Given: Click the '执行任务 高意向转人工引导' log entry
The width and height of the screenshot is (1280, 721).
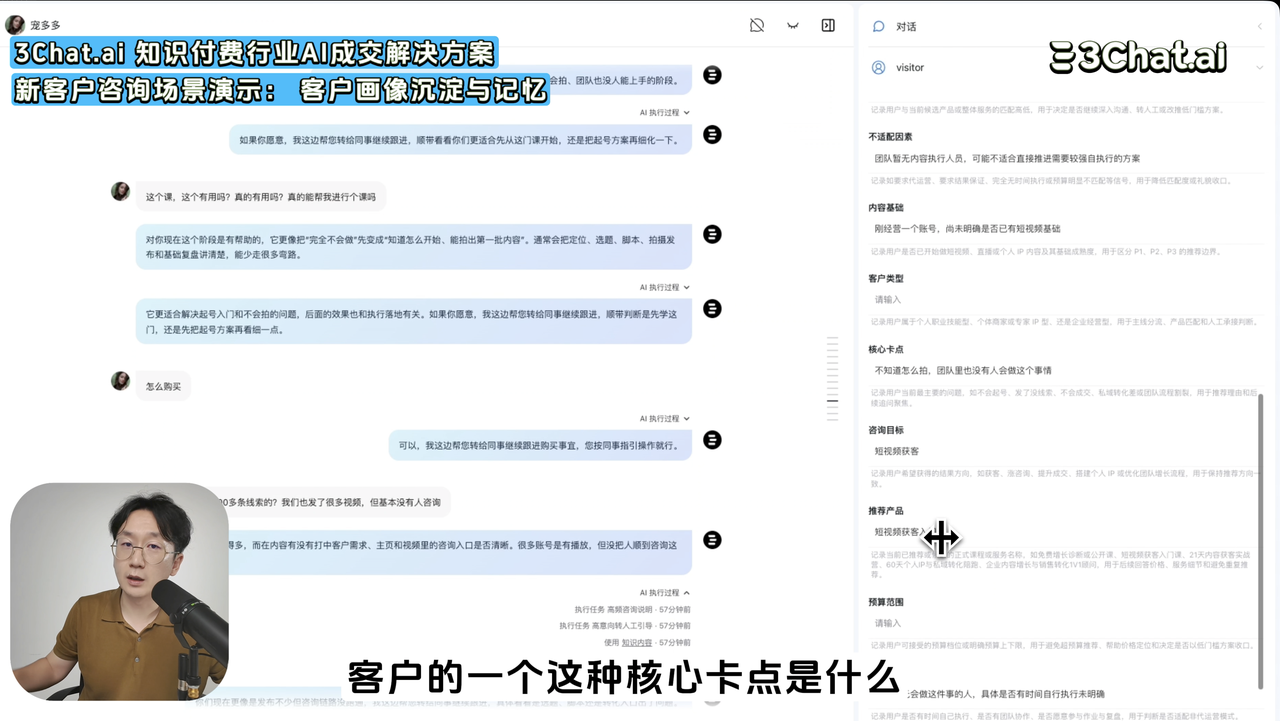Looking at the screenshot, I should click(625, 625).
